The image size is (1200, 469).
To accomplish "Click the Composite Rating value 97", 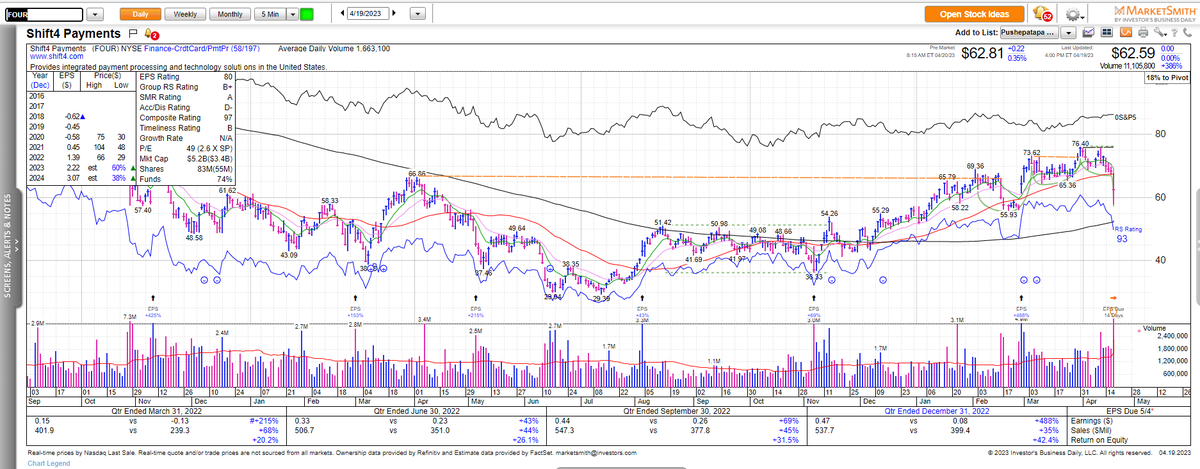I will coord(228,120).
